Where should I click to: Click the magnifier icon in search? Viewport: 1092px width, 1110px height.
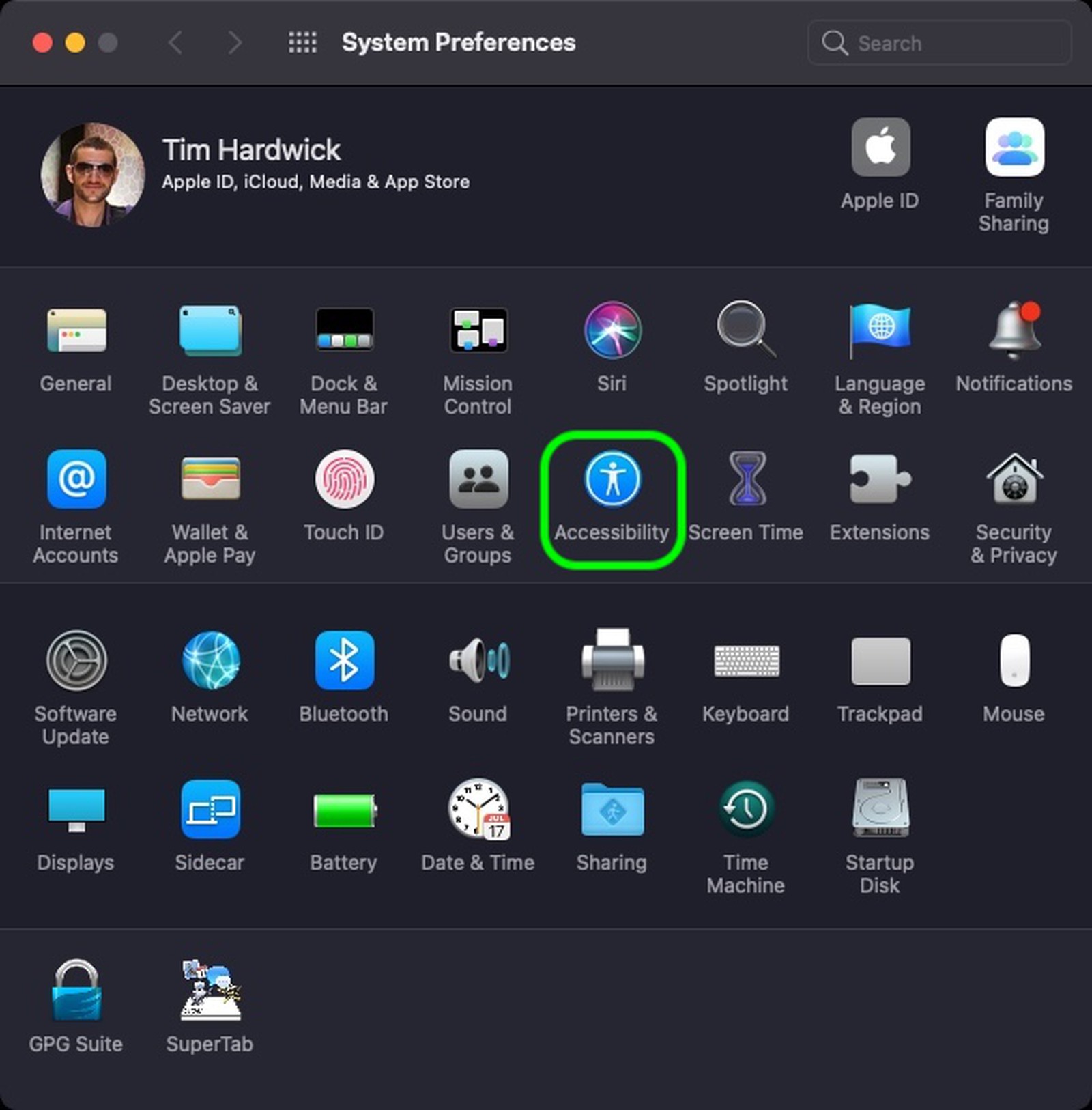click(834, 43)
